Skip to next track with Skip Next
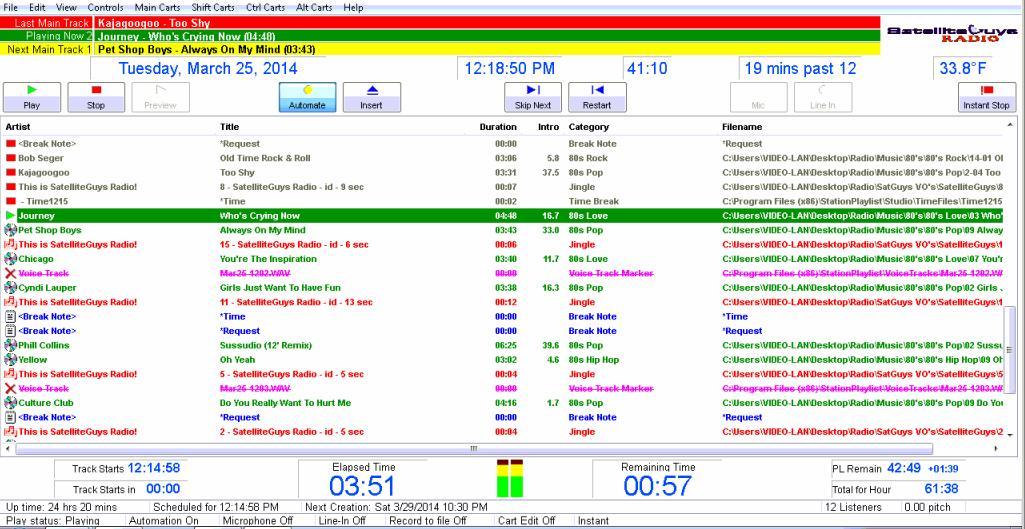The height and width of the screenshot is (529, 1025). pos(533,97)
